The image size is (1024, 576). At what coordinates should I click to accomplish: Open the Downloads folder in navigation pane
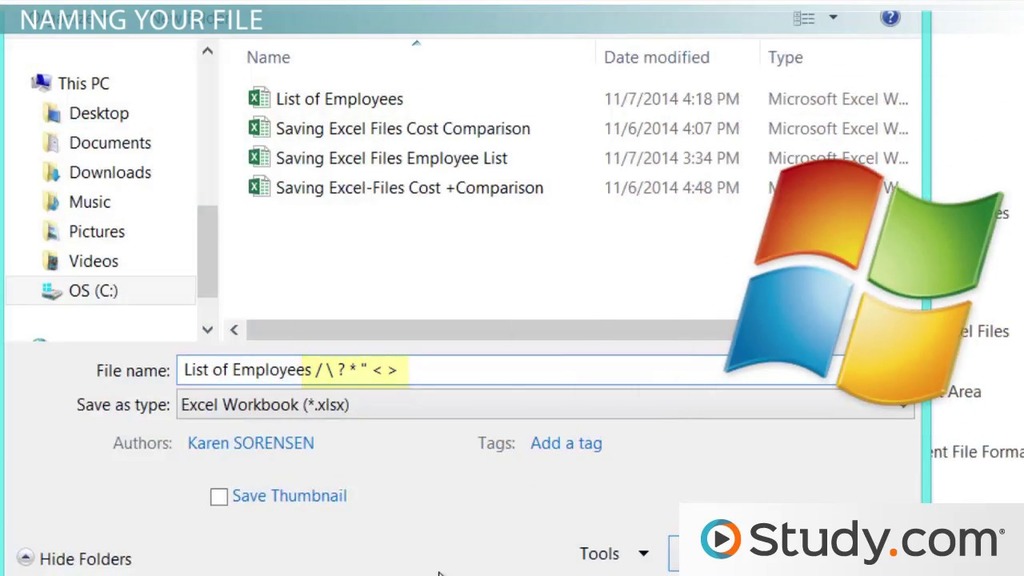109,172
